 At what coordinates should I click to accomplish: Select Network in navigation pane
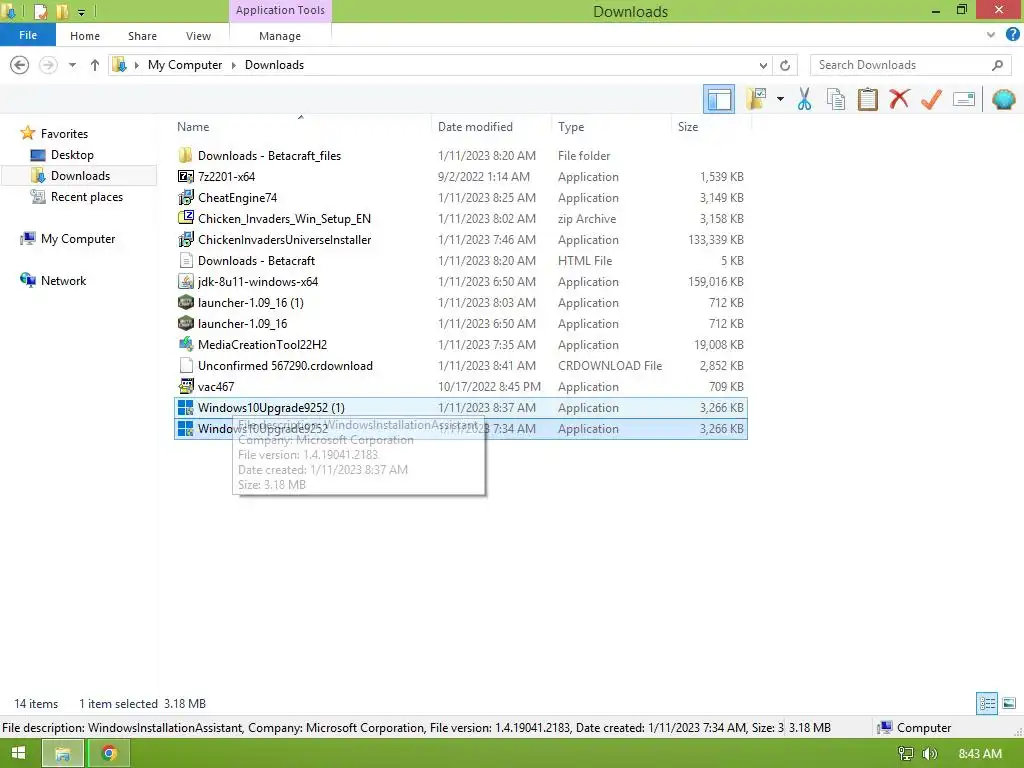[x=63, y=280]
